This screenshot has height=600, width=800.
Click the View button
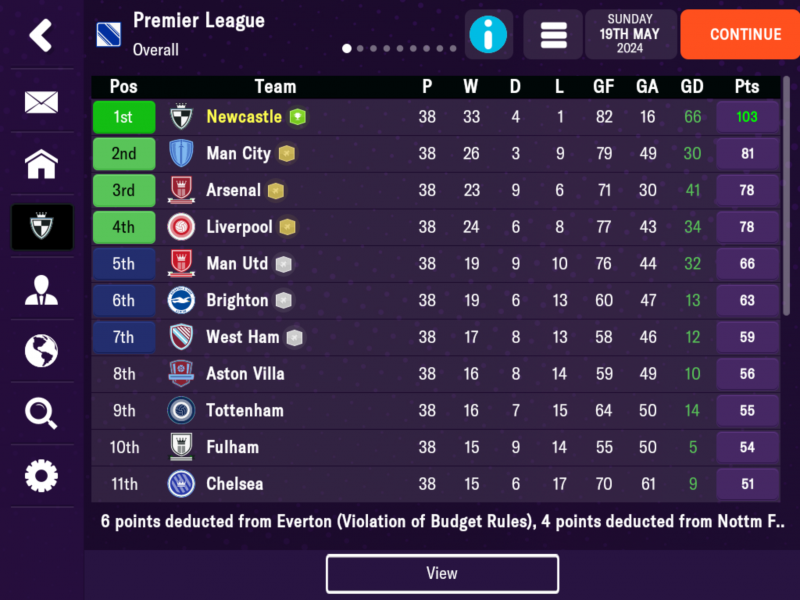click(x=442, y=573)
